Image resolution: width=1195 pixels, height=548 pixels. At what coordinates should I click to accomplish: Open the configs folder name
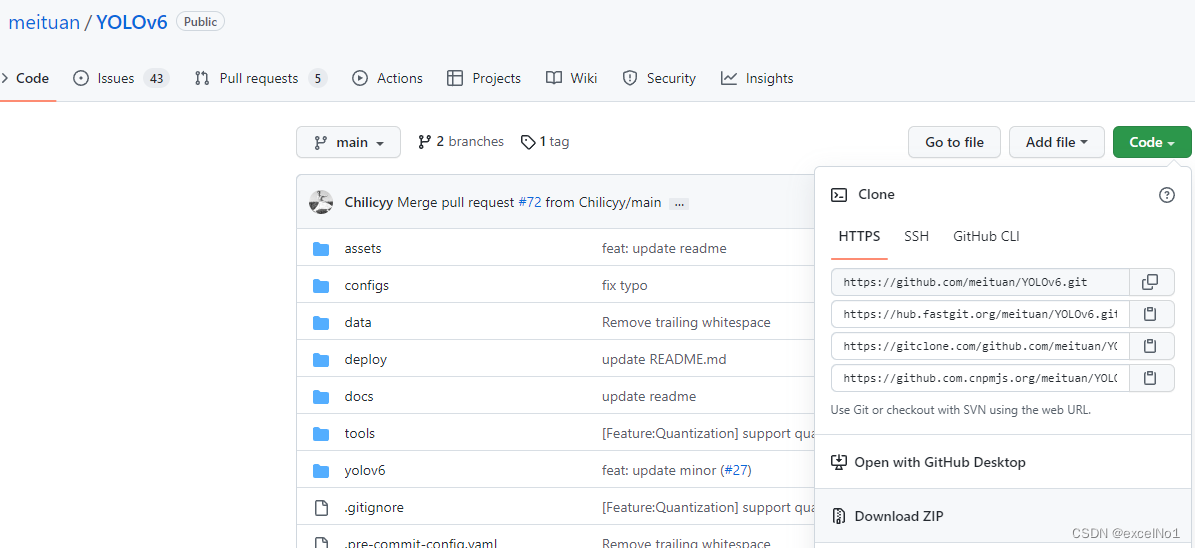367,286
